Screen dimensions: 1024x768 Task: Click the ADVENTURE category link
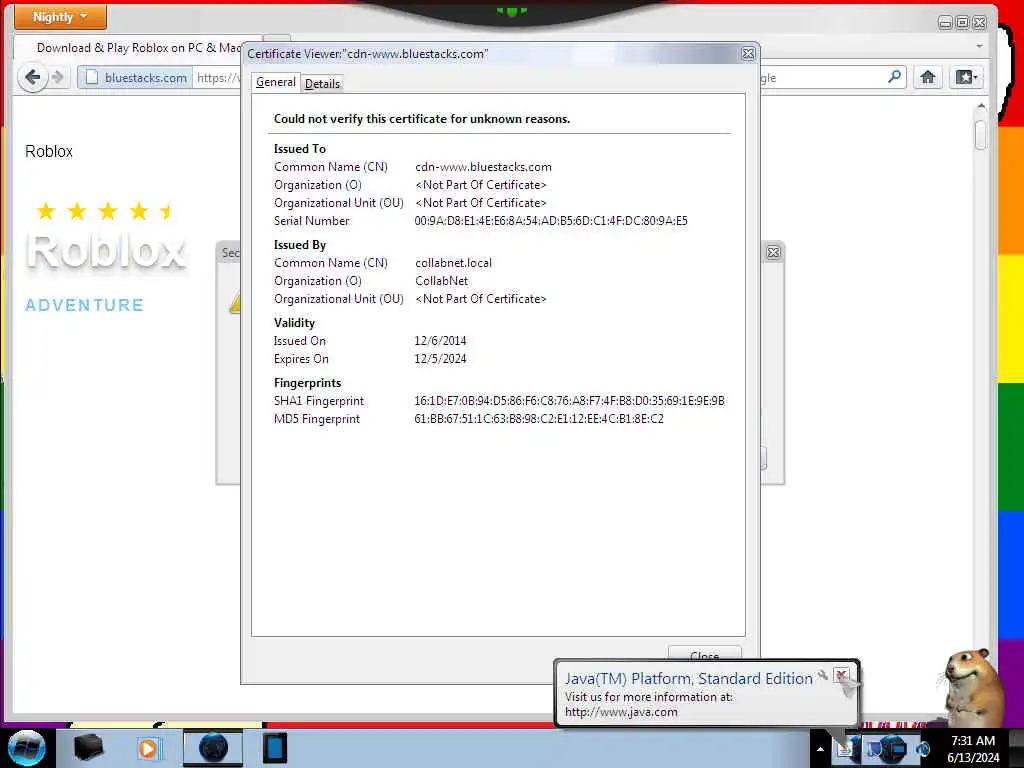[84, 305]
